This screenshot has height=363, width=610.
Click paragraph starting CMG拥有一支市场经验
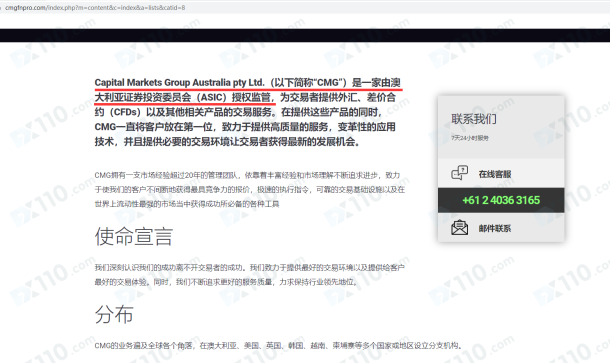(x=249, y=189)
